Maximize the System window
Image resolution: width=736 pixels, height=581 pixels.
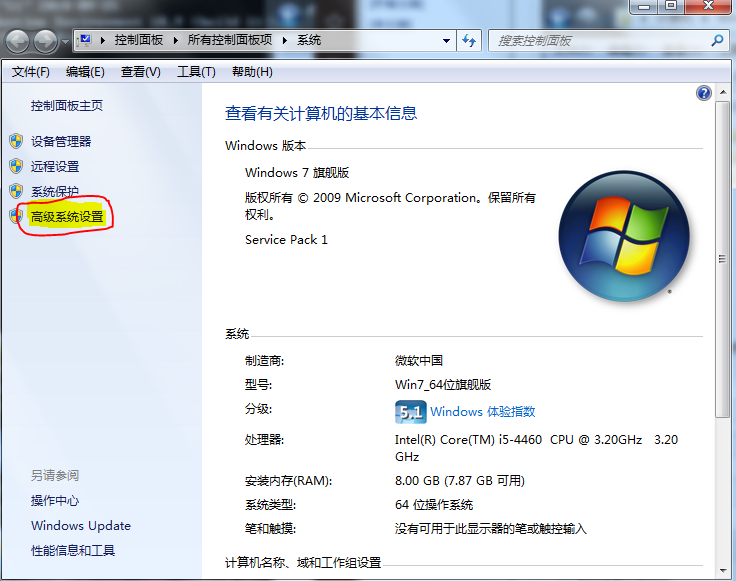click(671, 7)
